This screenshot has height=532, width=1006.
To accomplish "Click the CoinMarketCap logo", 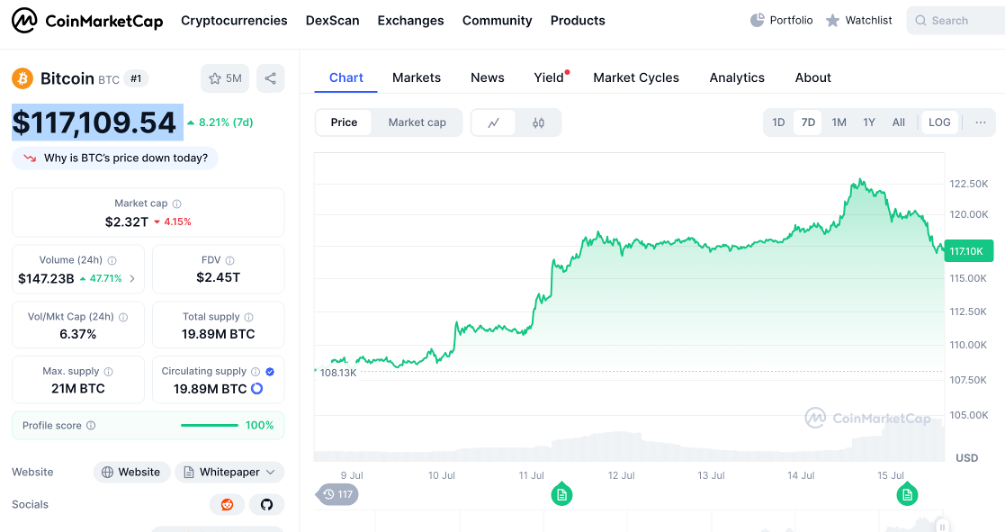I will [88, 20].
